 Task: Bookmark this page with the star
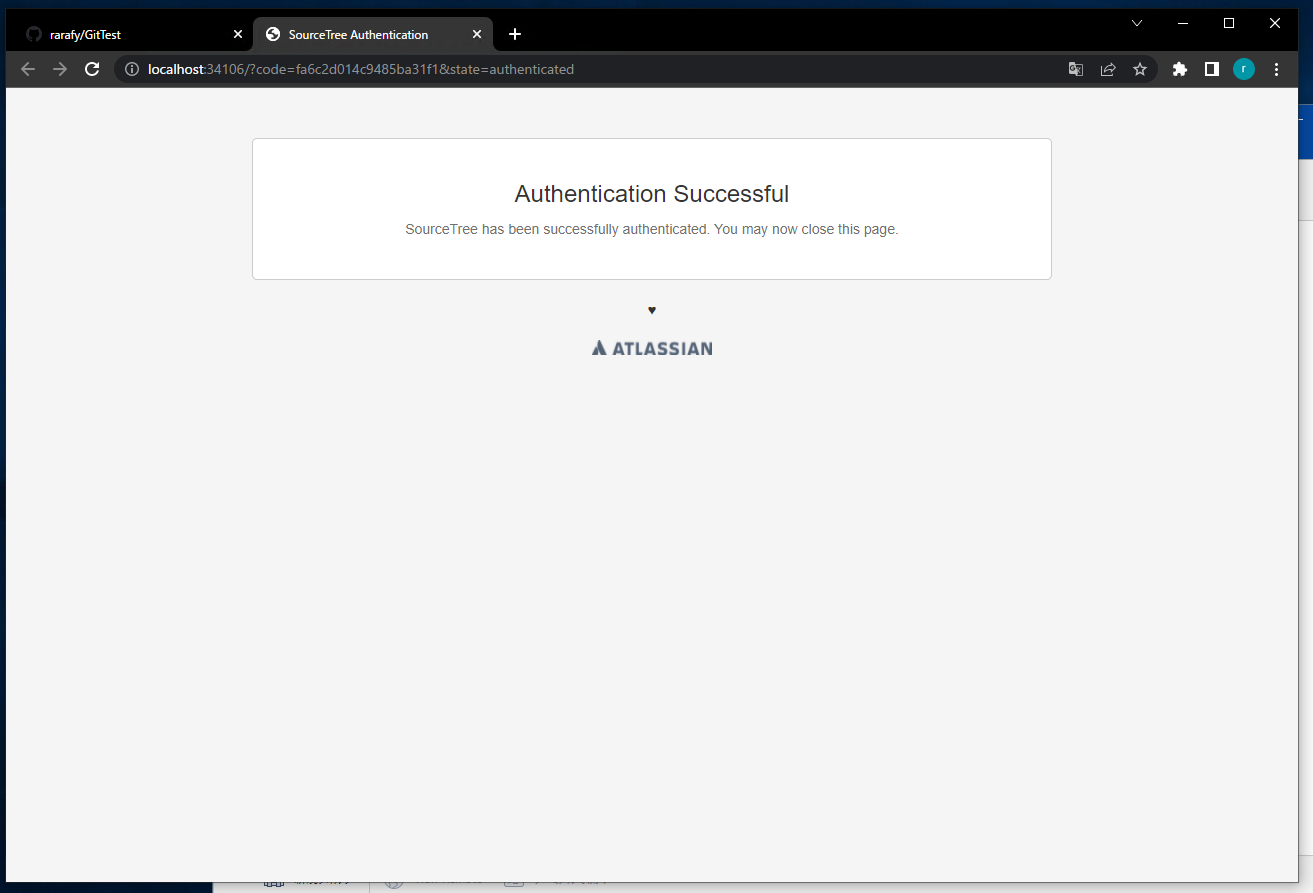1140,69
